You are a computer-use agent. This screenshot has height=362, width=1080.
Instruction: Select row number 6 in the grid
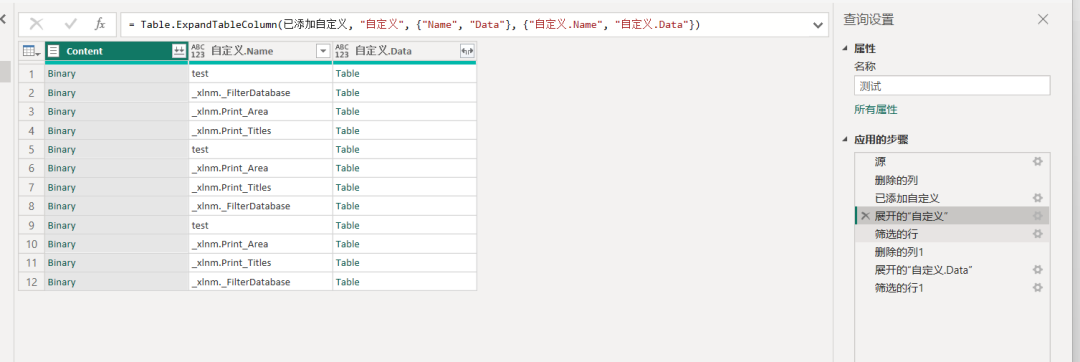(31, 169)
